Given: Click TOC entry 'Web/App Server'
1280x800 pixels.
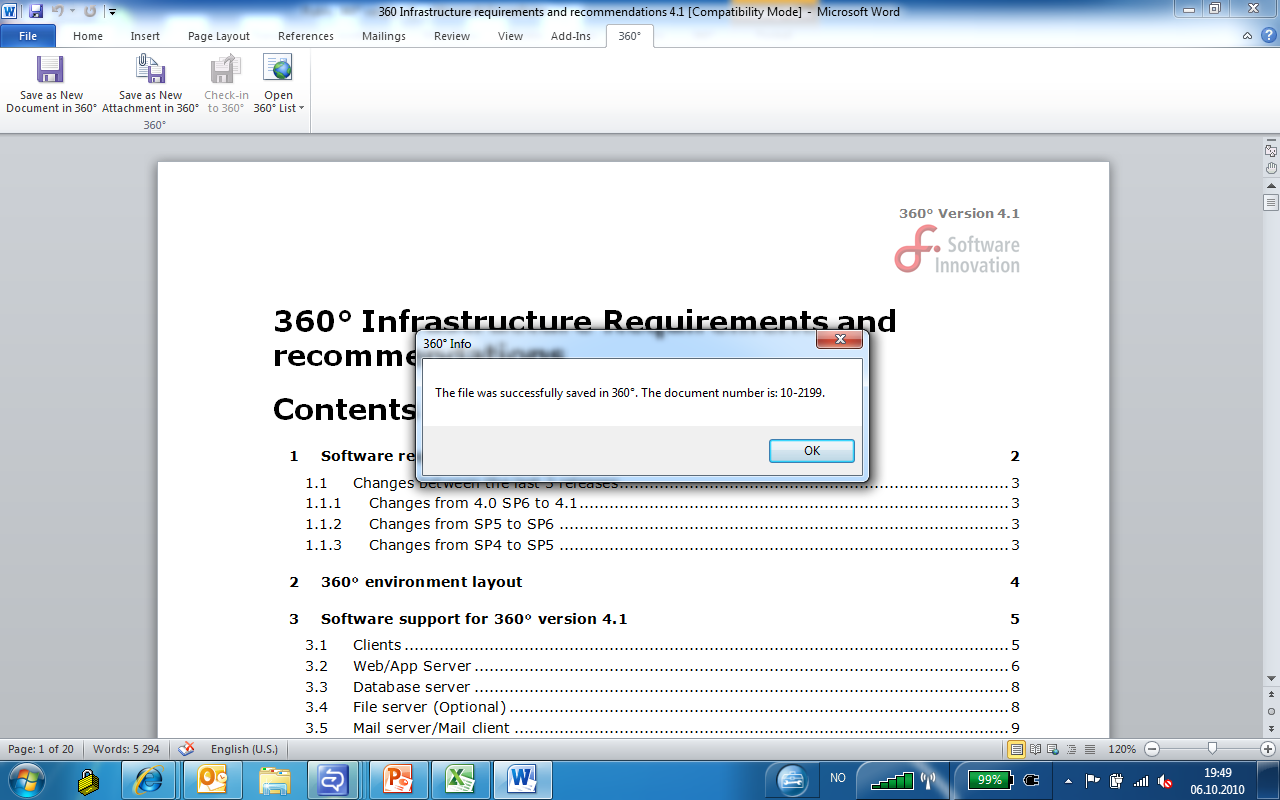Looking at the screenshot, I should pos(412,666).
